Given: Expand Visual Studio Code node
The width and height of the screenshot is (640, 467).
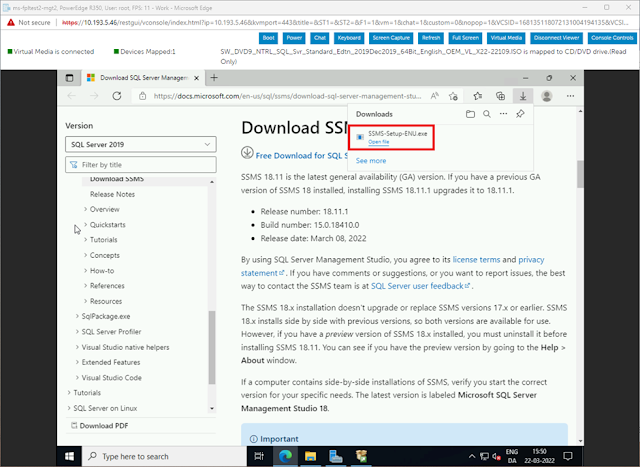Looking at the screenshot, I should (x=77, y=378).
